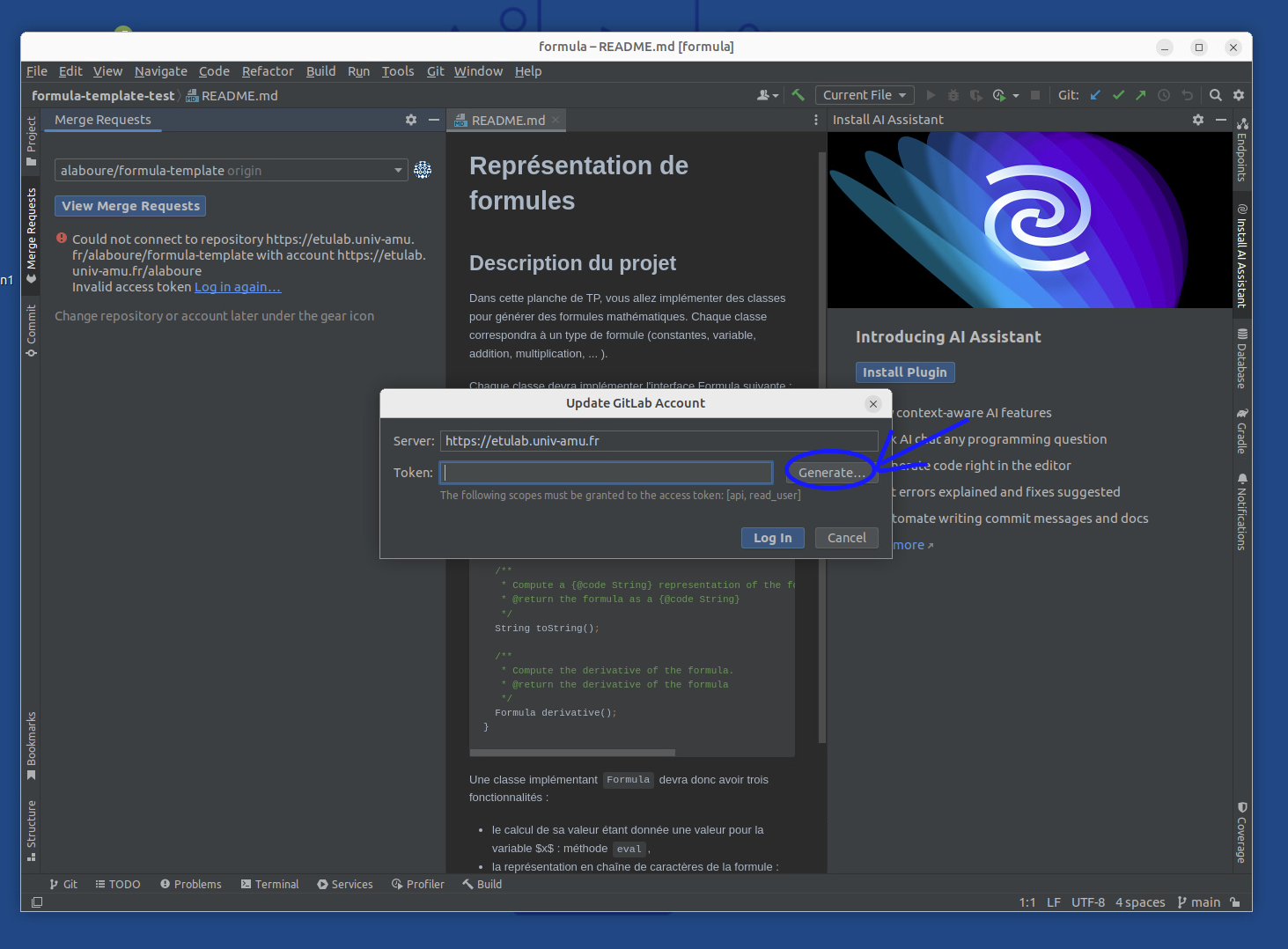Click the read-only lock icon in status bar
1288x949 pixels.
pyautogui.click(x=1235, y=902)
